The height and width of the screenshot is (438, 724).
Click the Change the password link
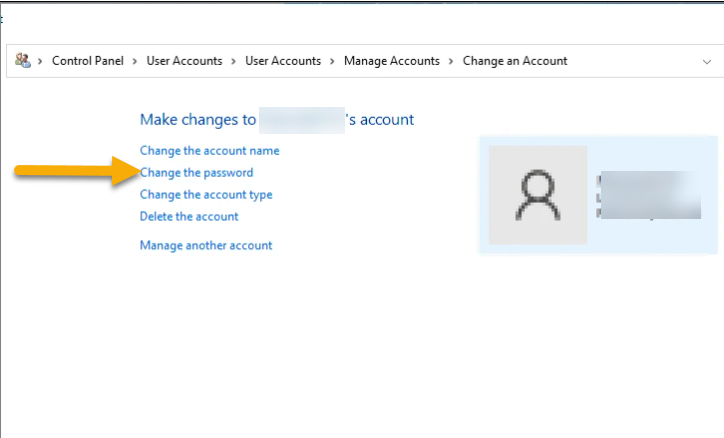(x=196, y=173)
